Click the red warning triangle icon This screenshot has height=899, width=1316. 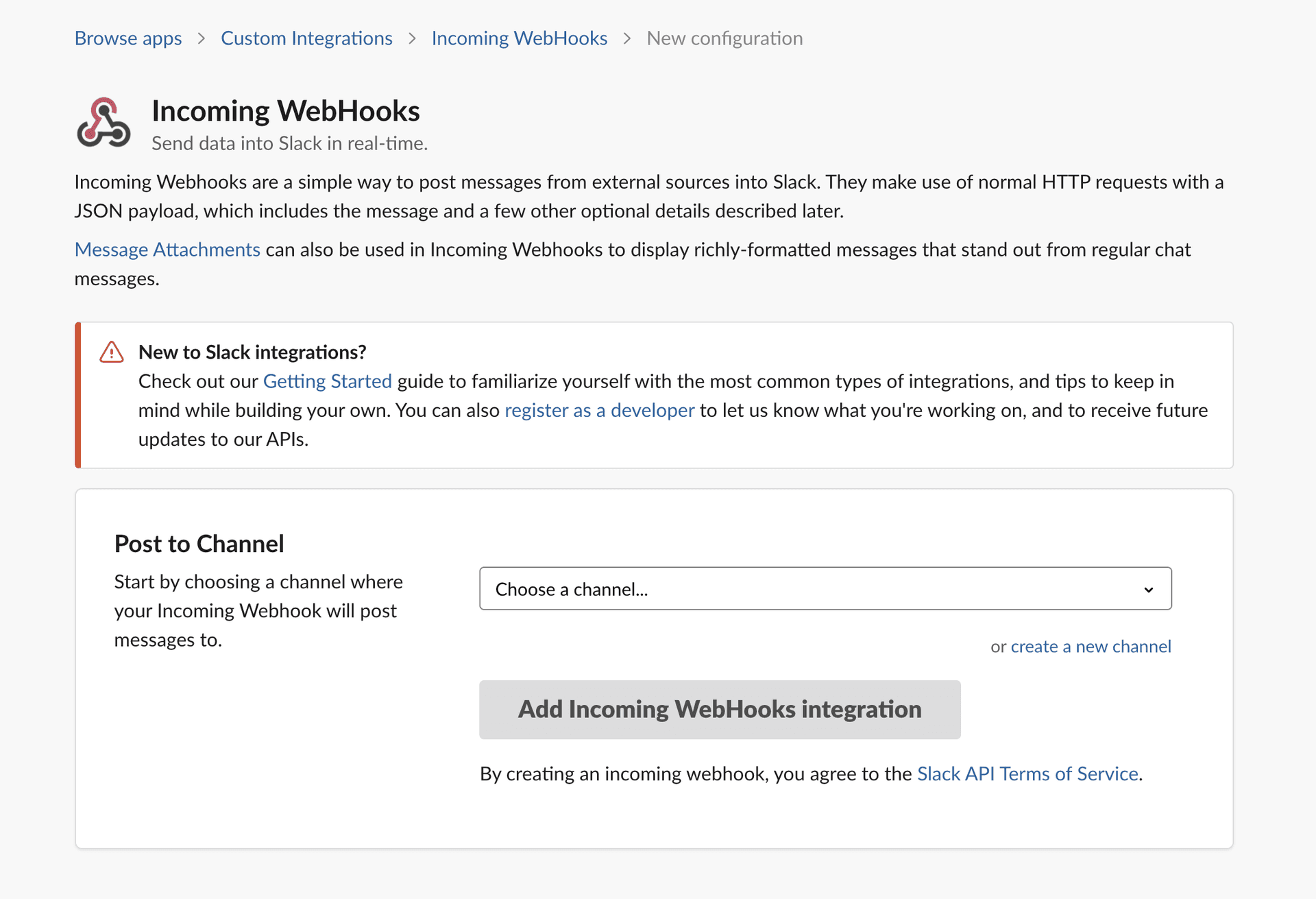point(111,352)
